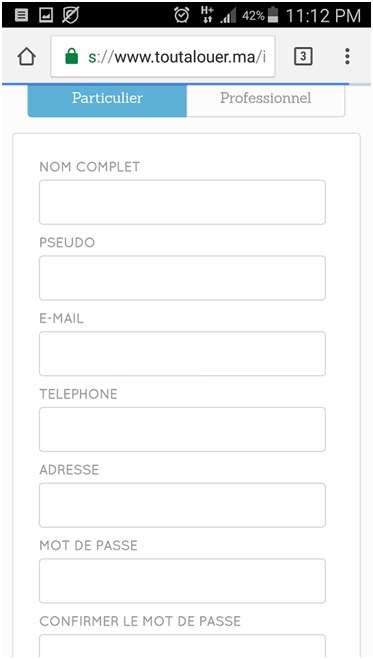Focus the Mot de Passe field
Viewport: 373px width, 659px height.
(x=182, y=580)
